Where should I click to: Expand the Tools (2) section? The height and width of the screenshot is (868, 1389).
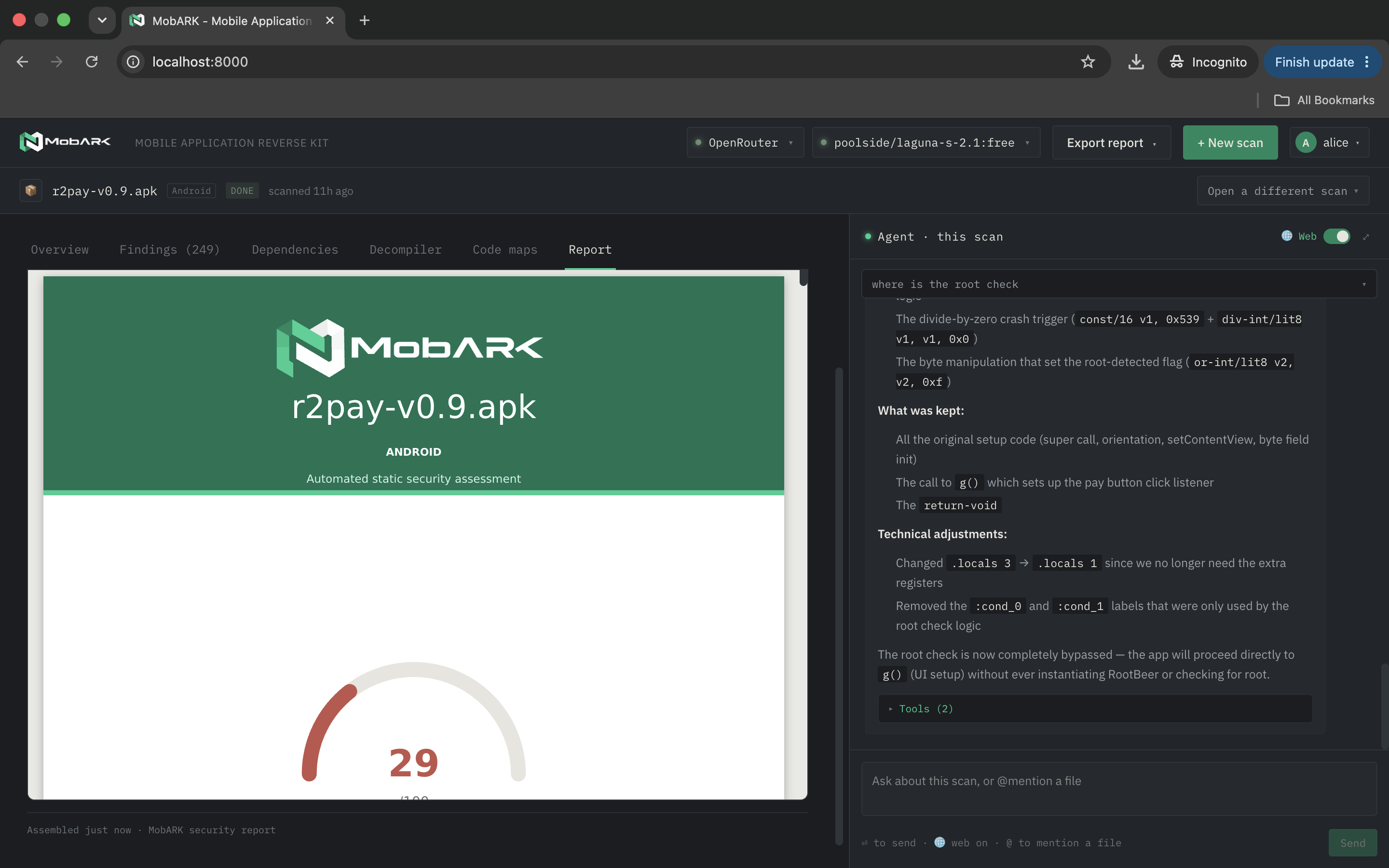point(1095,708)
